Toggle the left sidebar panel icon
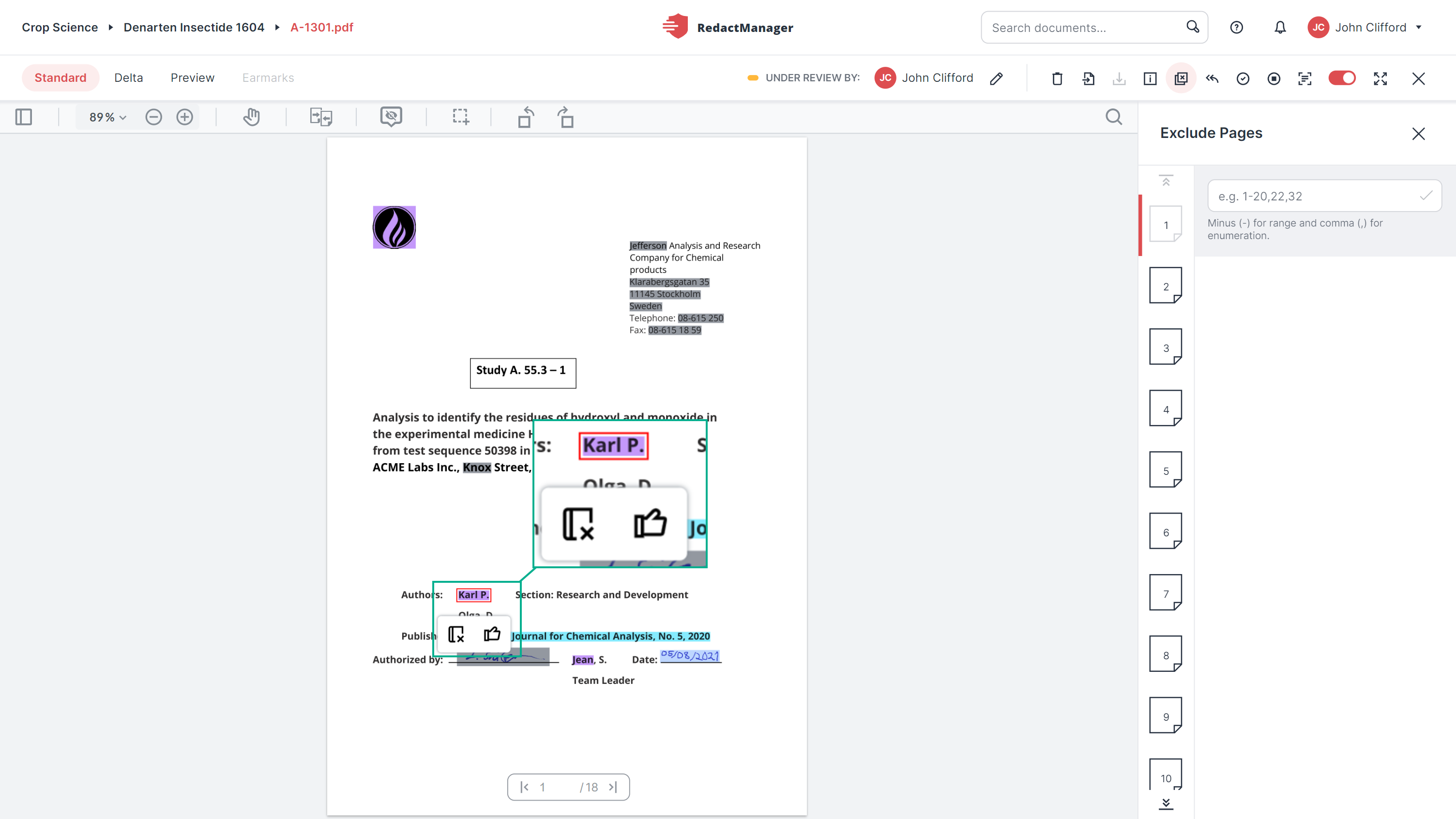Viewport: 1456px width, 819px height. pos(24,117)
